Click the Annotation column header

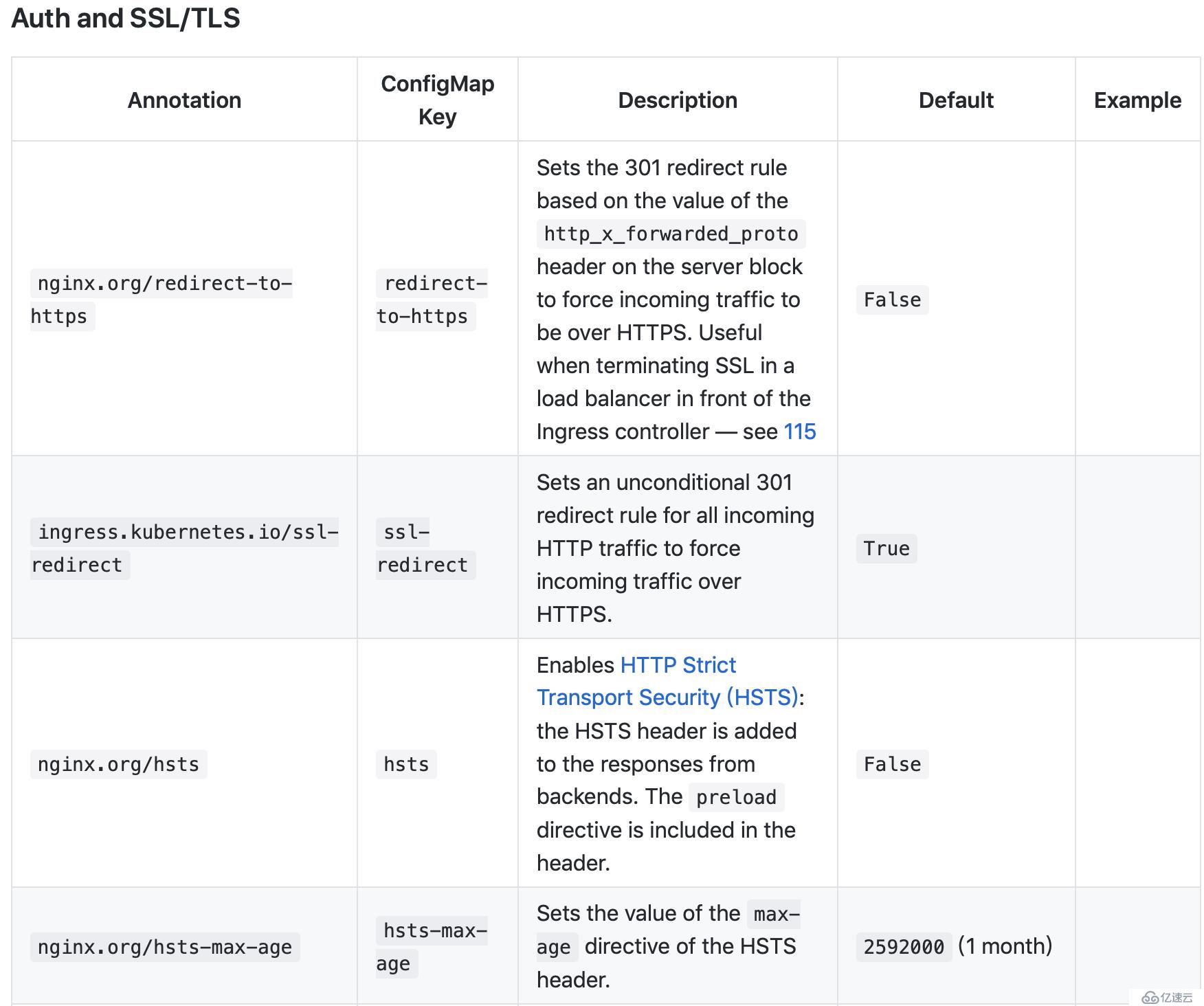tap(184, 100)
